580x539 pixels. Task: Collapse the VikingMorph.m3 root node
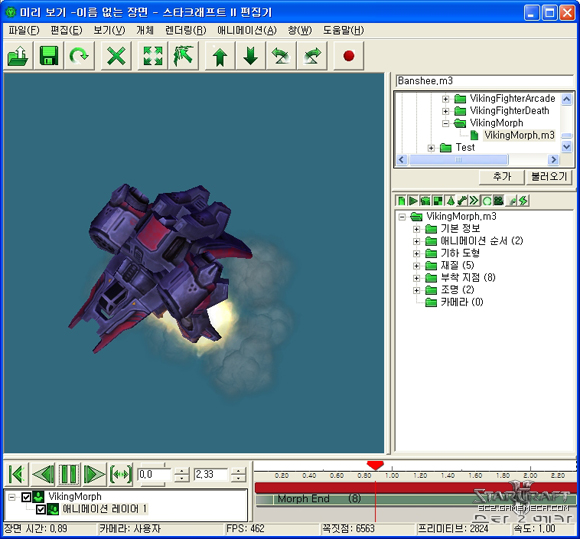[x=402, y=217]
